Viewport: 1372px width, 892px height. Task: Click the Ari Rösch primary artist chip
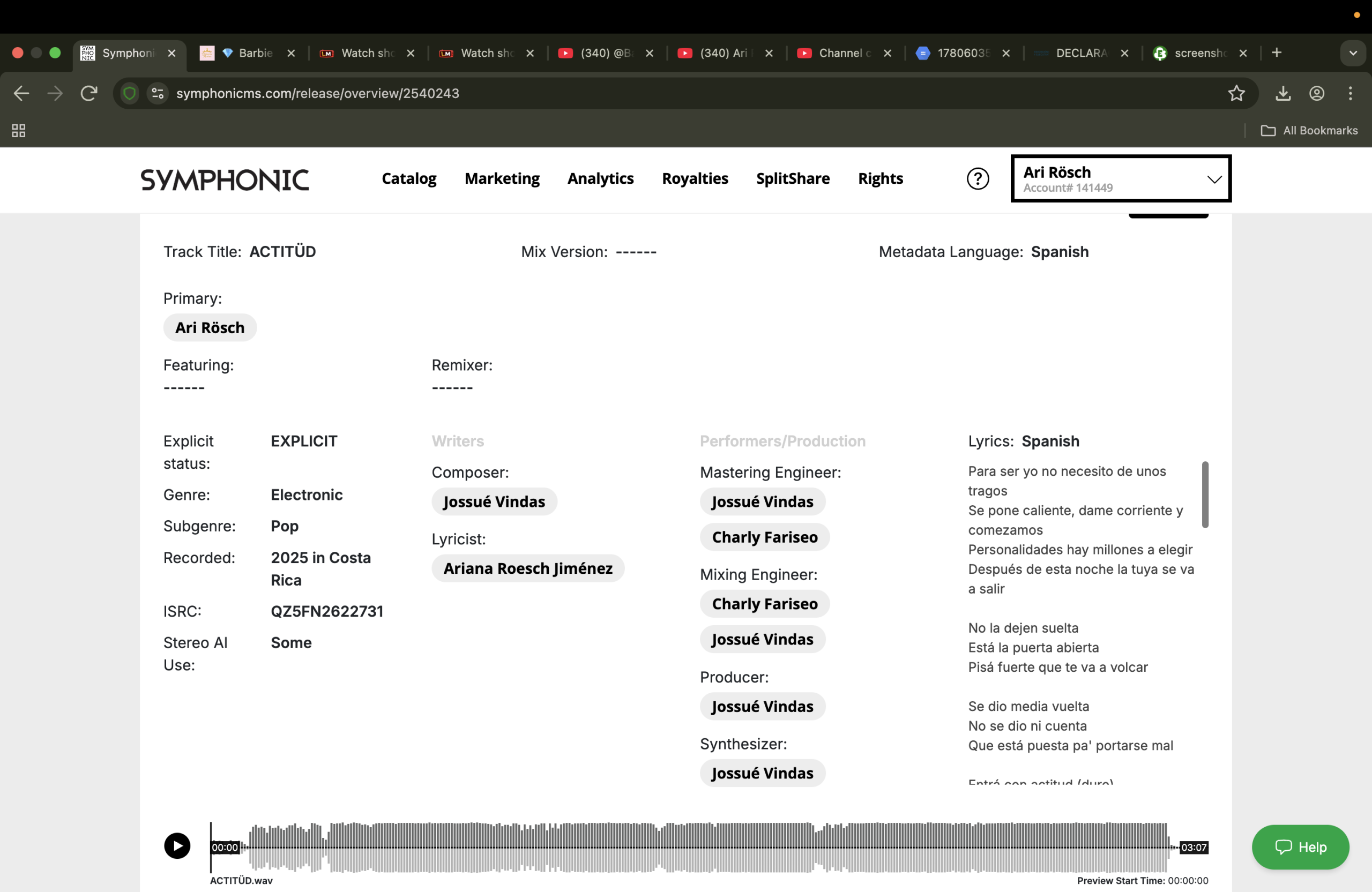coord(210,327)
